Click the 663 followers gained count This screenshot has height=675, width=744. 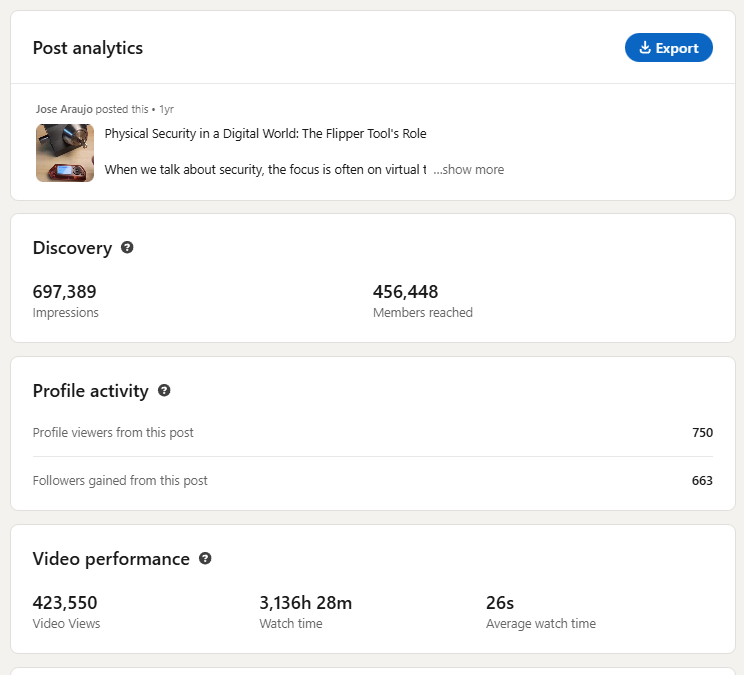click(x=702, y=481)
